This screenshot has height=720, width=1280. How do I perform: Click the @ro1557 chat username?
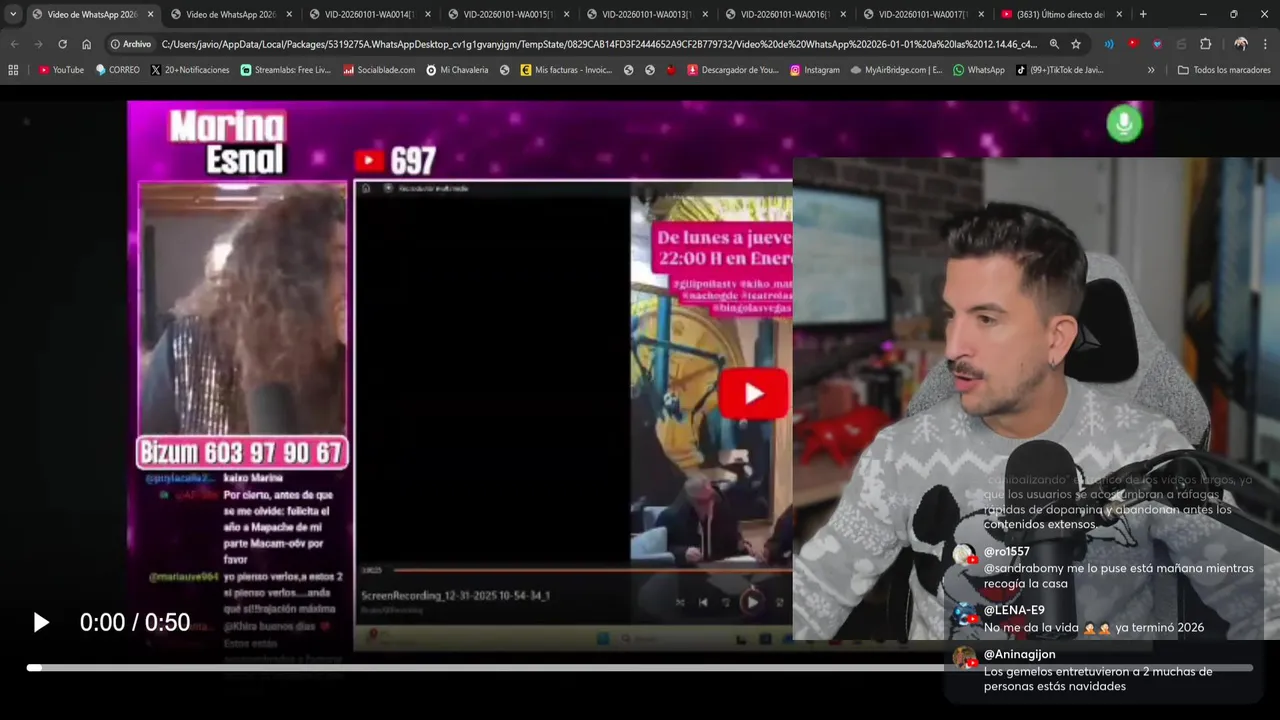point(1006,552)
